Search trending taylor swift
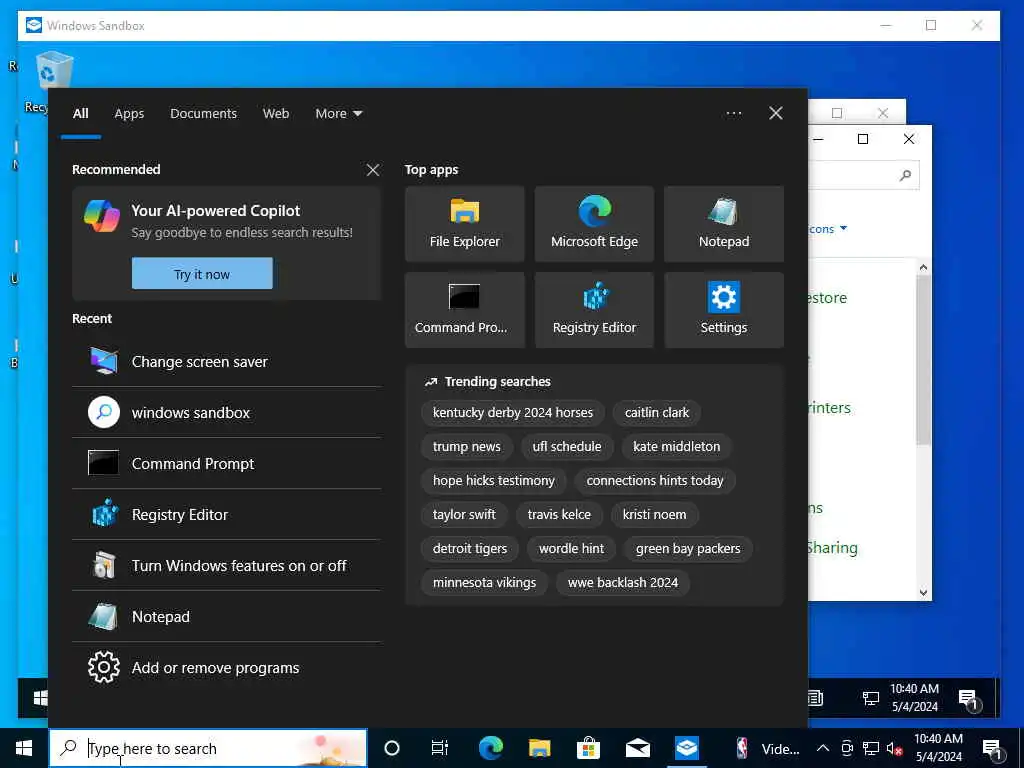1024x768 pixels. (464, 515)
